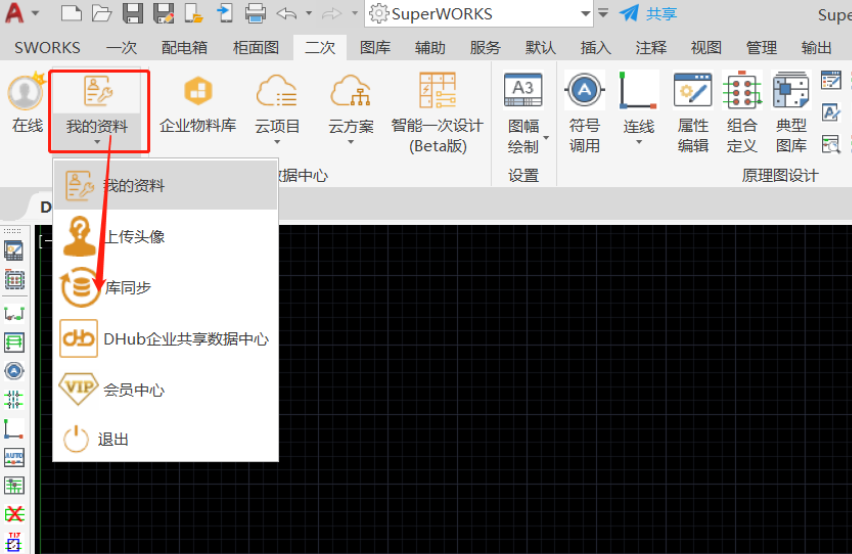Open the quick access toolbar customize arrow
This screenshot has width=852, height=554.
[x=603, y=13]
